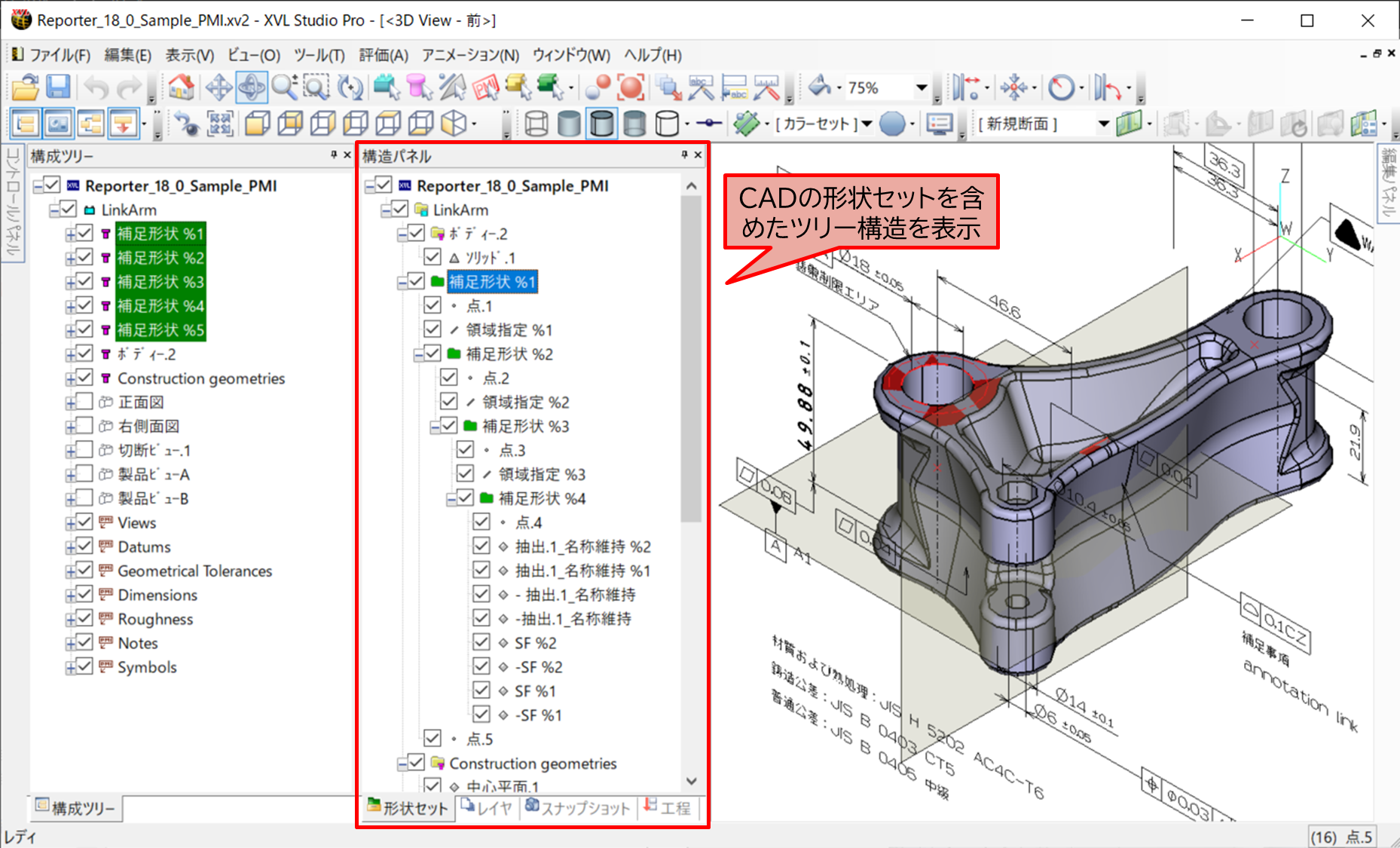
Task: Select the 補足形状 %3 item in 構成ツリー
Action: point(160,282)
